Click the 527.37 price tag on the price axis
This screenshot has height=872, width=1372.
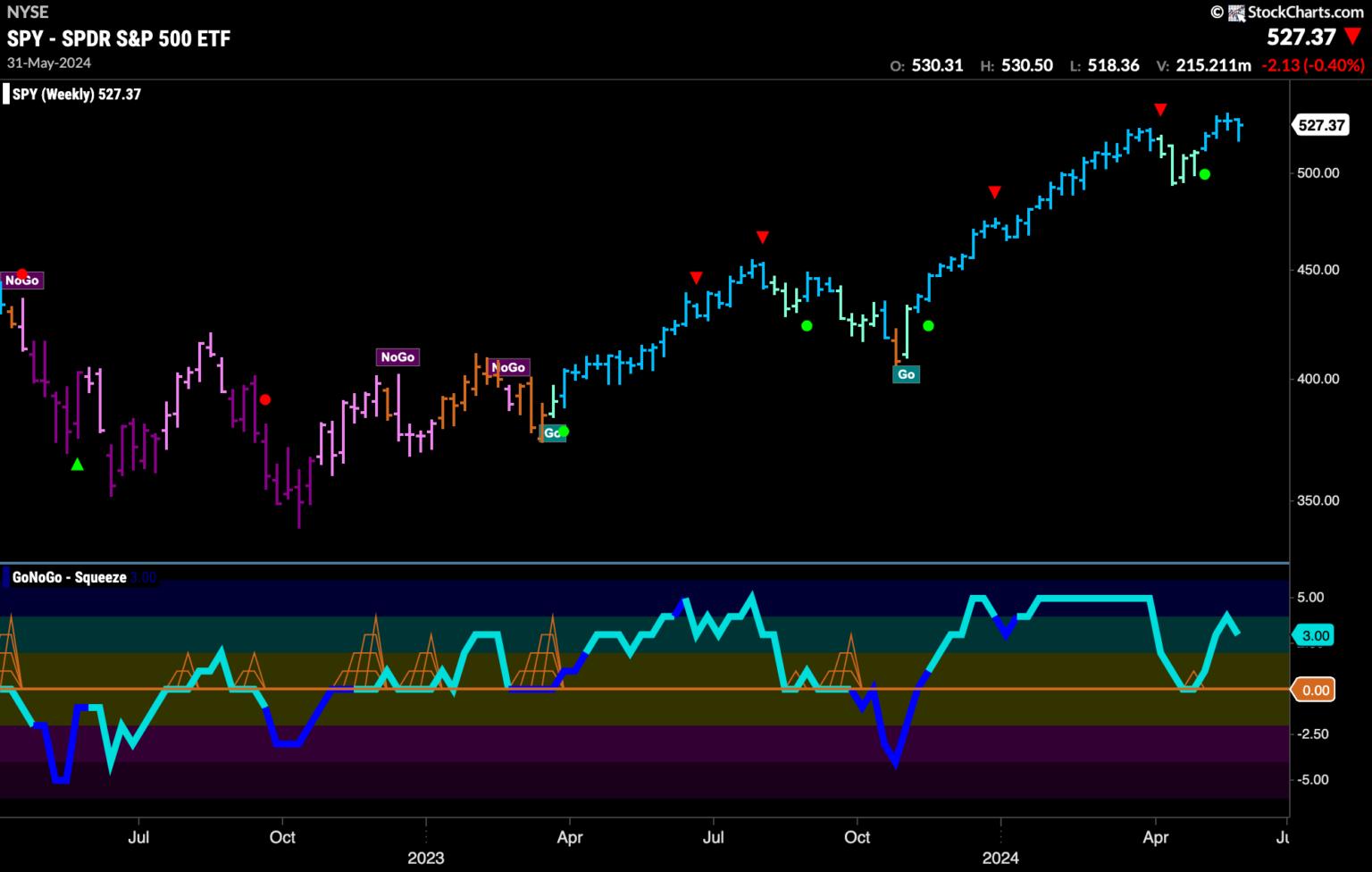(1321, 125)
